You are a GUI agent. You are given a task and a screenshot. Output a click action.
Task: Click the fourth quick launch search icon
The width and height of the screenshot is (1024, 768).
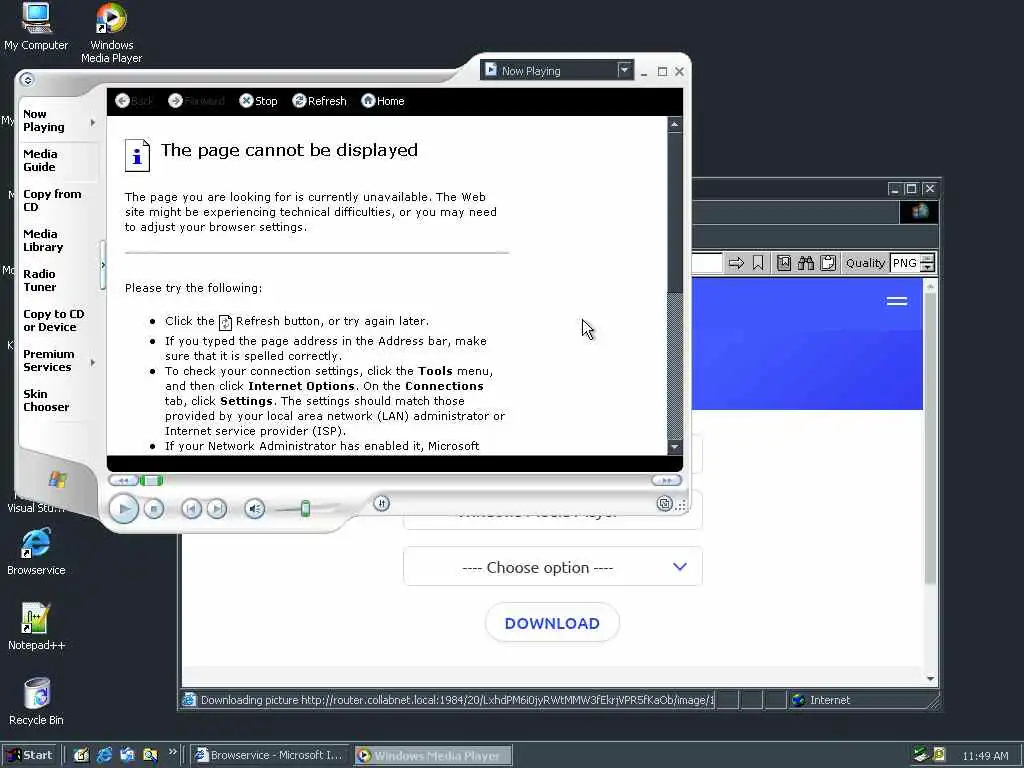click(150, 756)
